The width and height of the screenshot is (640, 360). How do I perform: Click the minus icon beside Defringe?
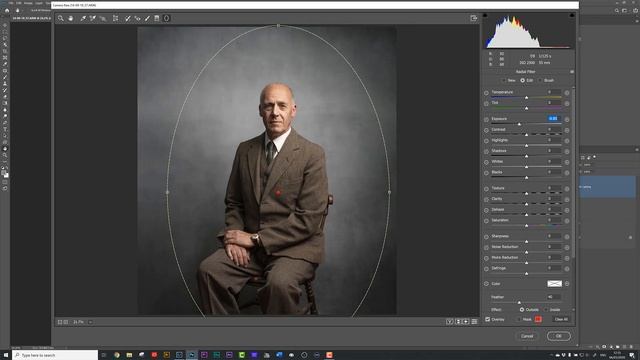[486, 269]
